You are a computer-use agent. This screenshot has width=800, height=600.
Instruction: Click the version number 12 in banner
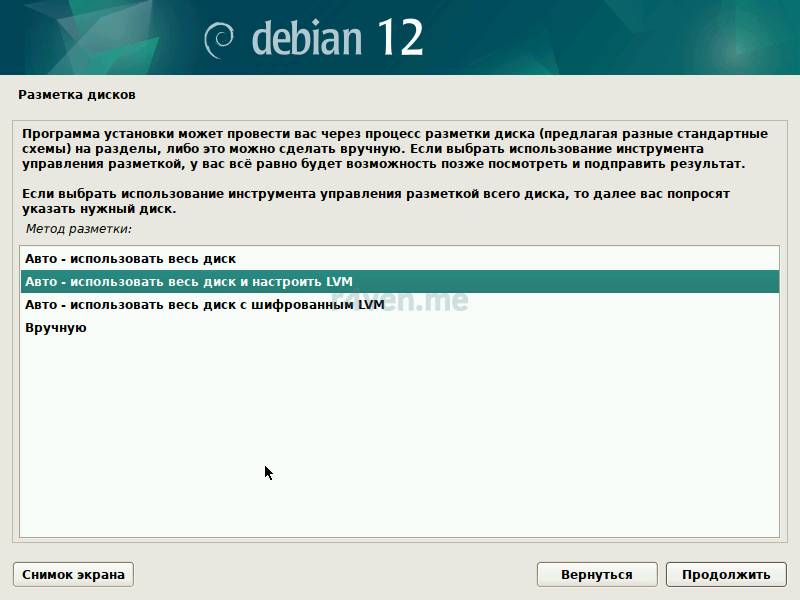400,38
